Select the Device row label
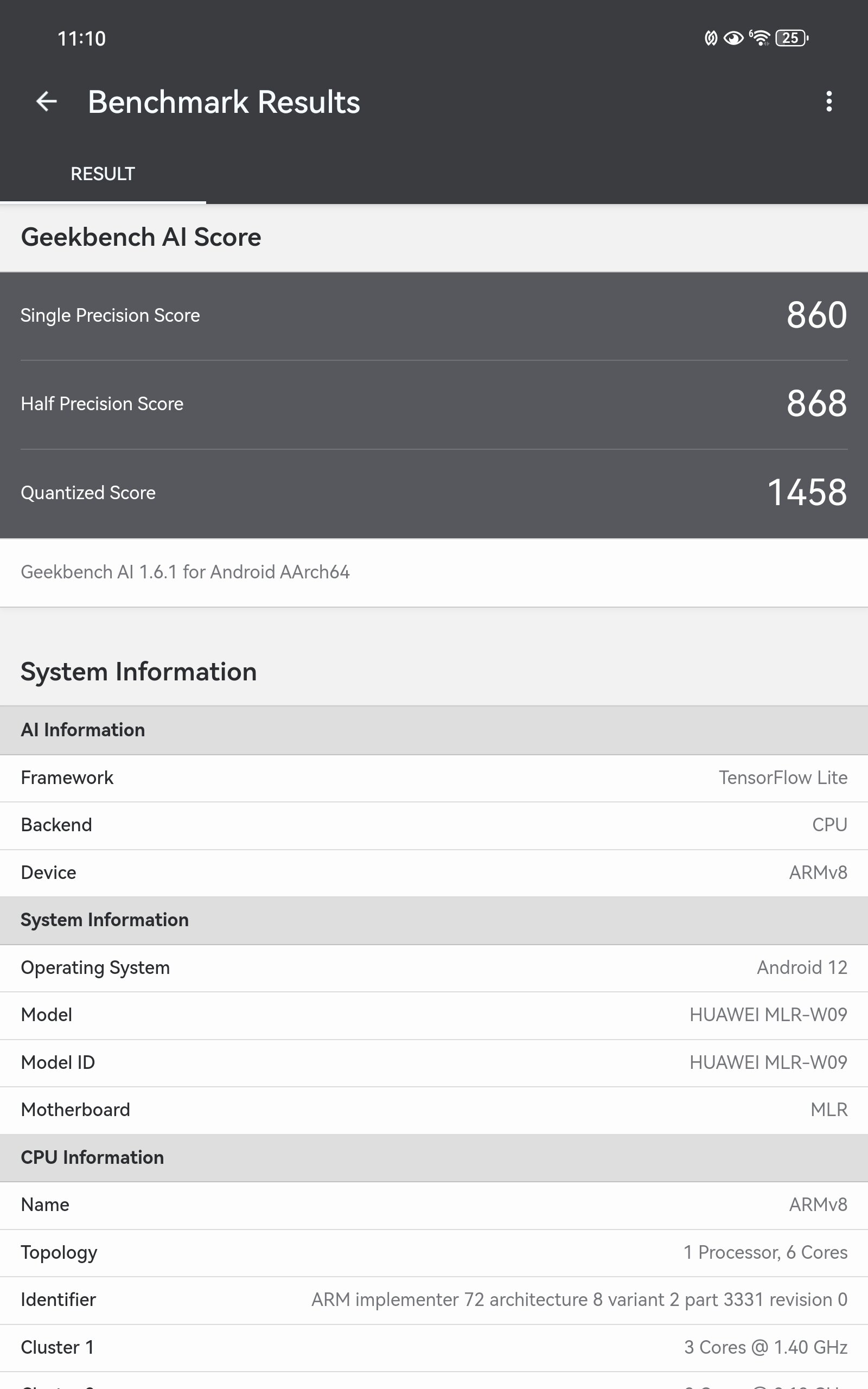Screen dimensions: 868x1389 coord(49,872)
